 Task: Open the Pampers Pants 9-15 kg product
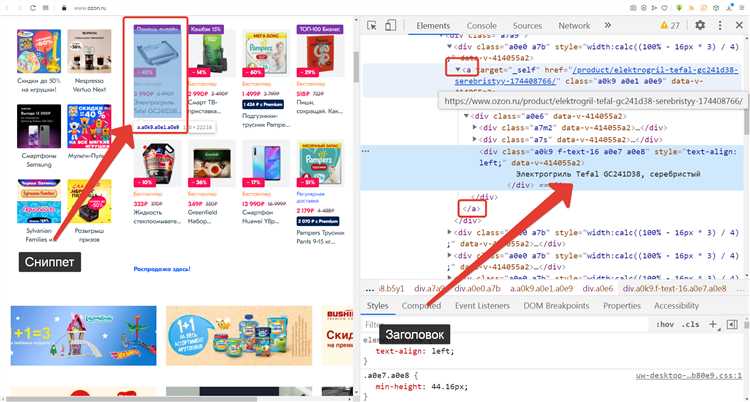[320, 193]
